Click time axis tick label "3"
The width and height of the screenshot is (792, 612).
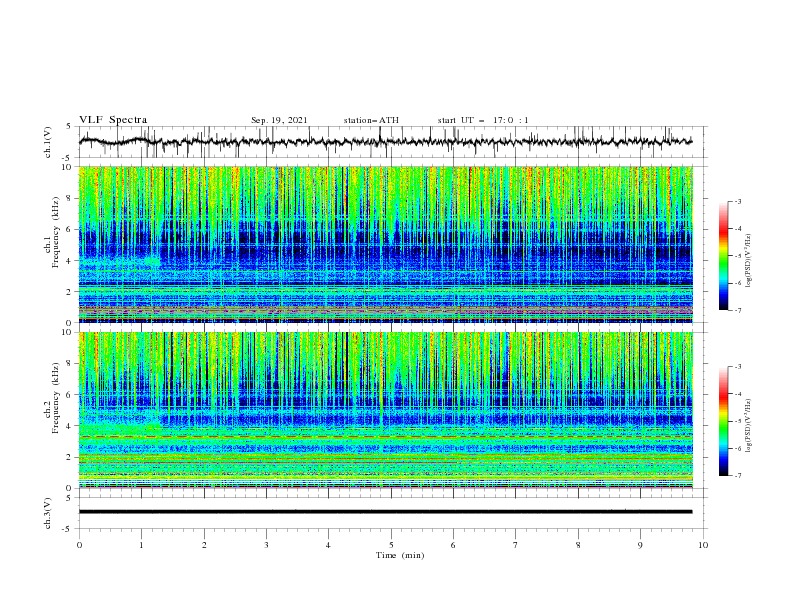(266, 545)
